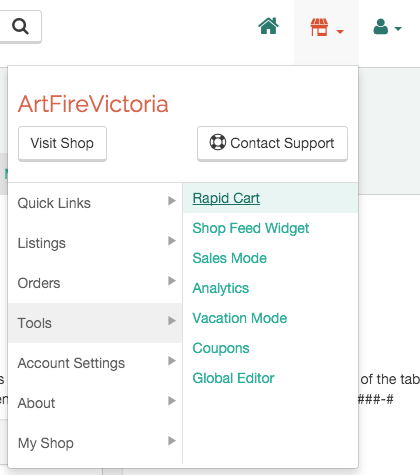Expand the My Shop submenu arrow

(172, 441)
